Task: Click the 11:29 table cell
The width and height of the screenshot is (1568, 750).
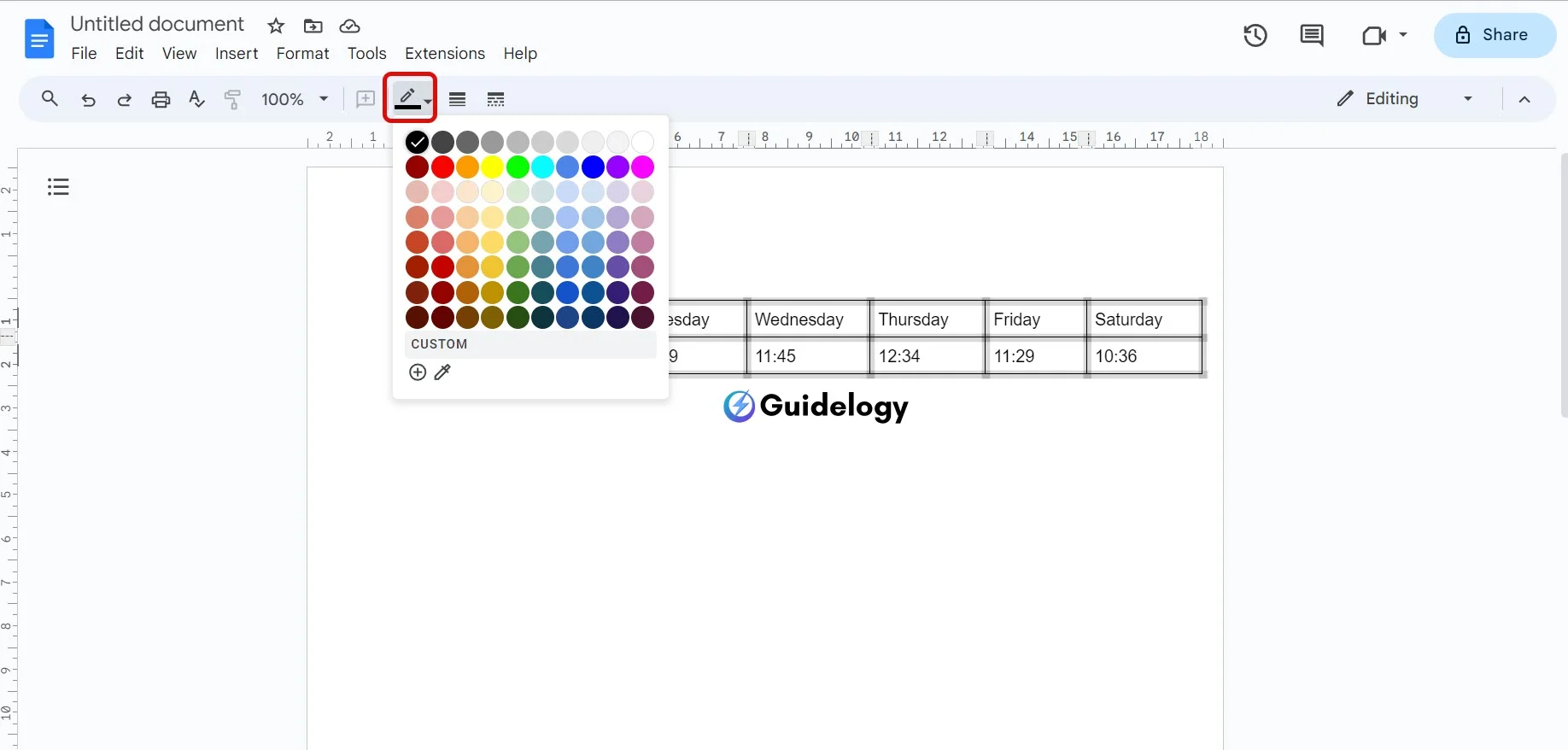Action: pos(1036,356)
